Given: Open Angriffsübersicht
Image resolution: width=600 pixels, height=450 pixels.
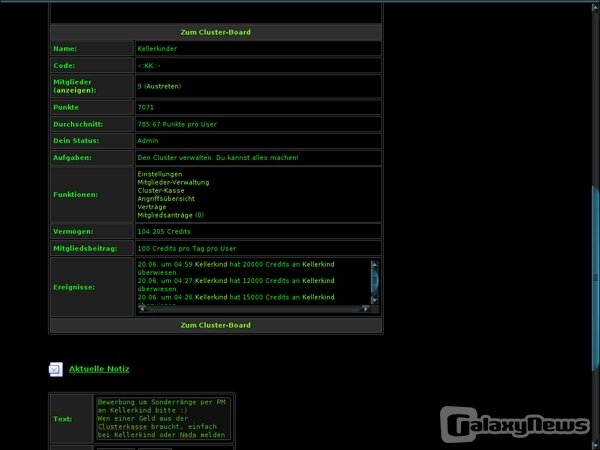Looking at the screenshot, I should (x=166, y=199).
